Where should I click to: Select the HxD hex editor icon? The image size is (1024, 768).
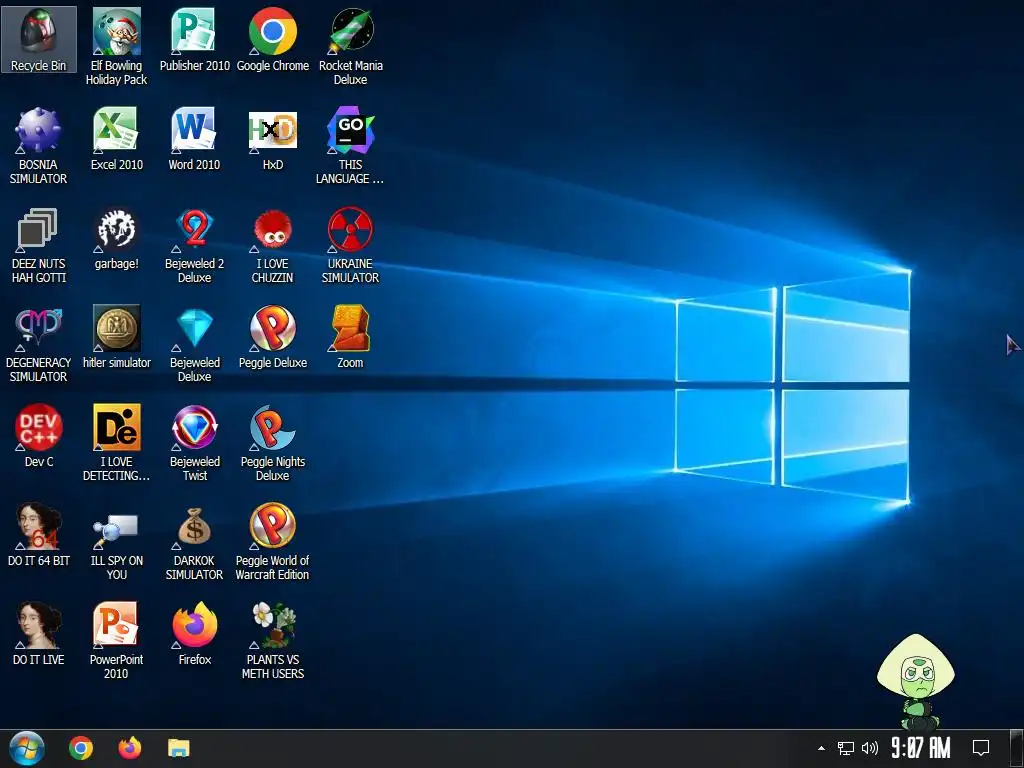(273, 139)
